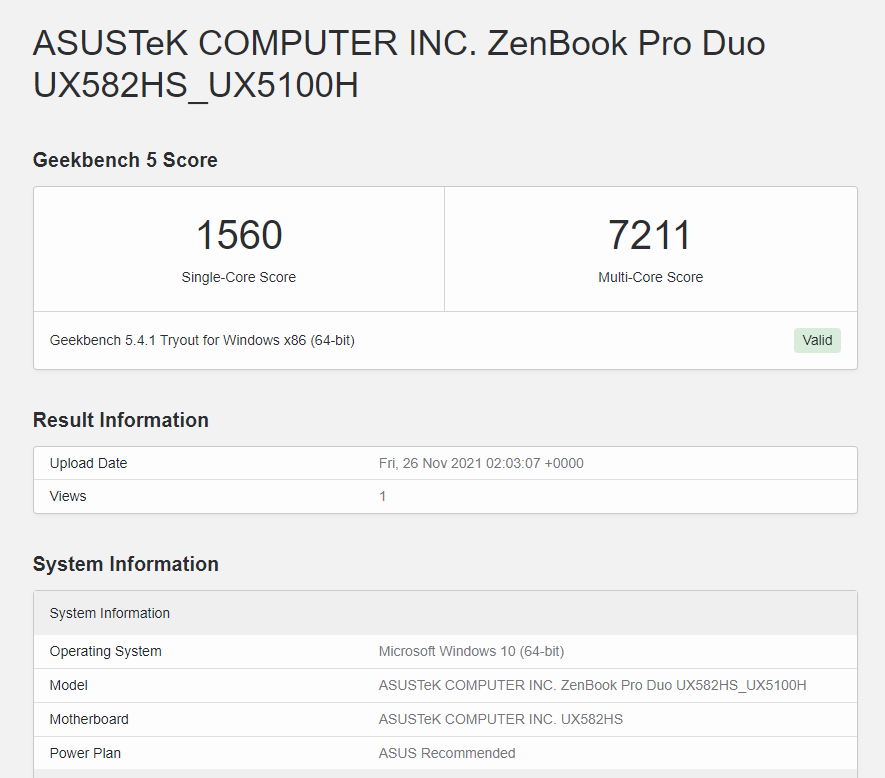Viewport: 885px width, 778px height.
Task: Click the System Information section heading
Action: click(125, 564)
